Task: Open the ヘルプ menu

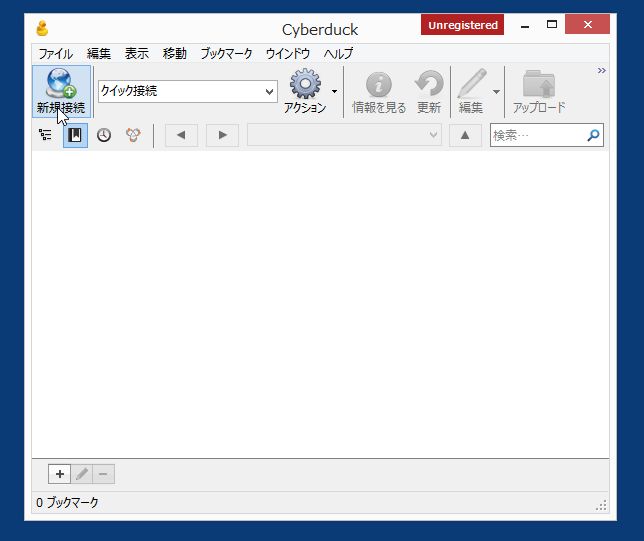Action: [338, 53]
